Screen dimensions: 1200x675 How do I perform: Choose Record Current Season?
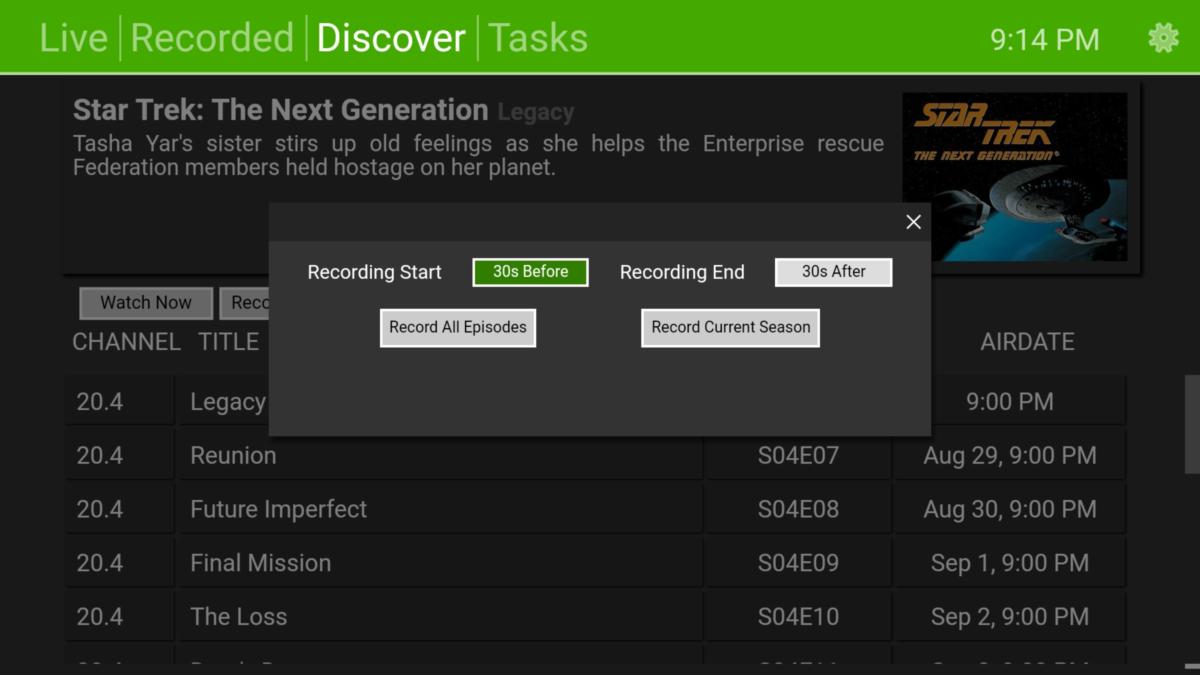pyautogui.click(x=731, y=327)
